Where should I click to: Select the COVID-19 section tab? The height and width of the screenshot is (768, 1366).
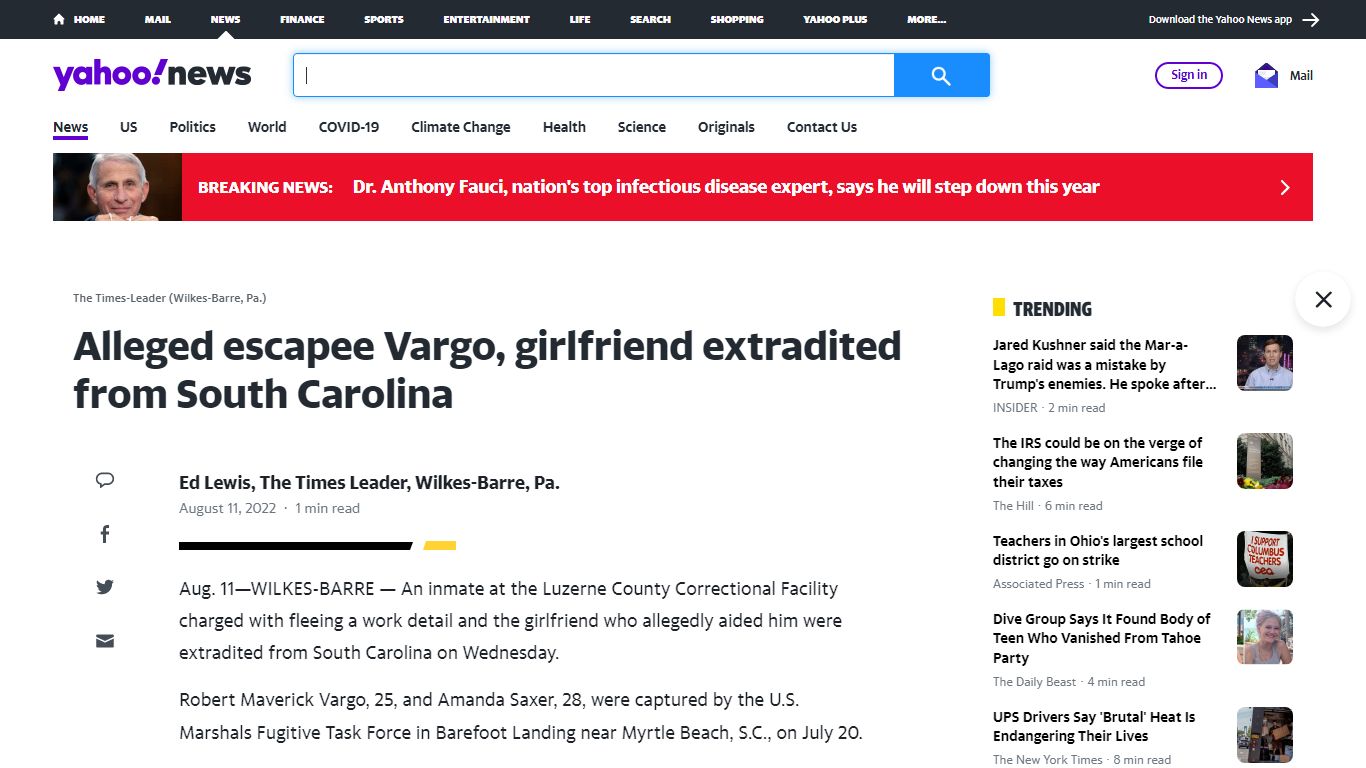tap(349, 127)
